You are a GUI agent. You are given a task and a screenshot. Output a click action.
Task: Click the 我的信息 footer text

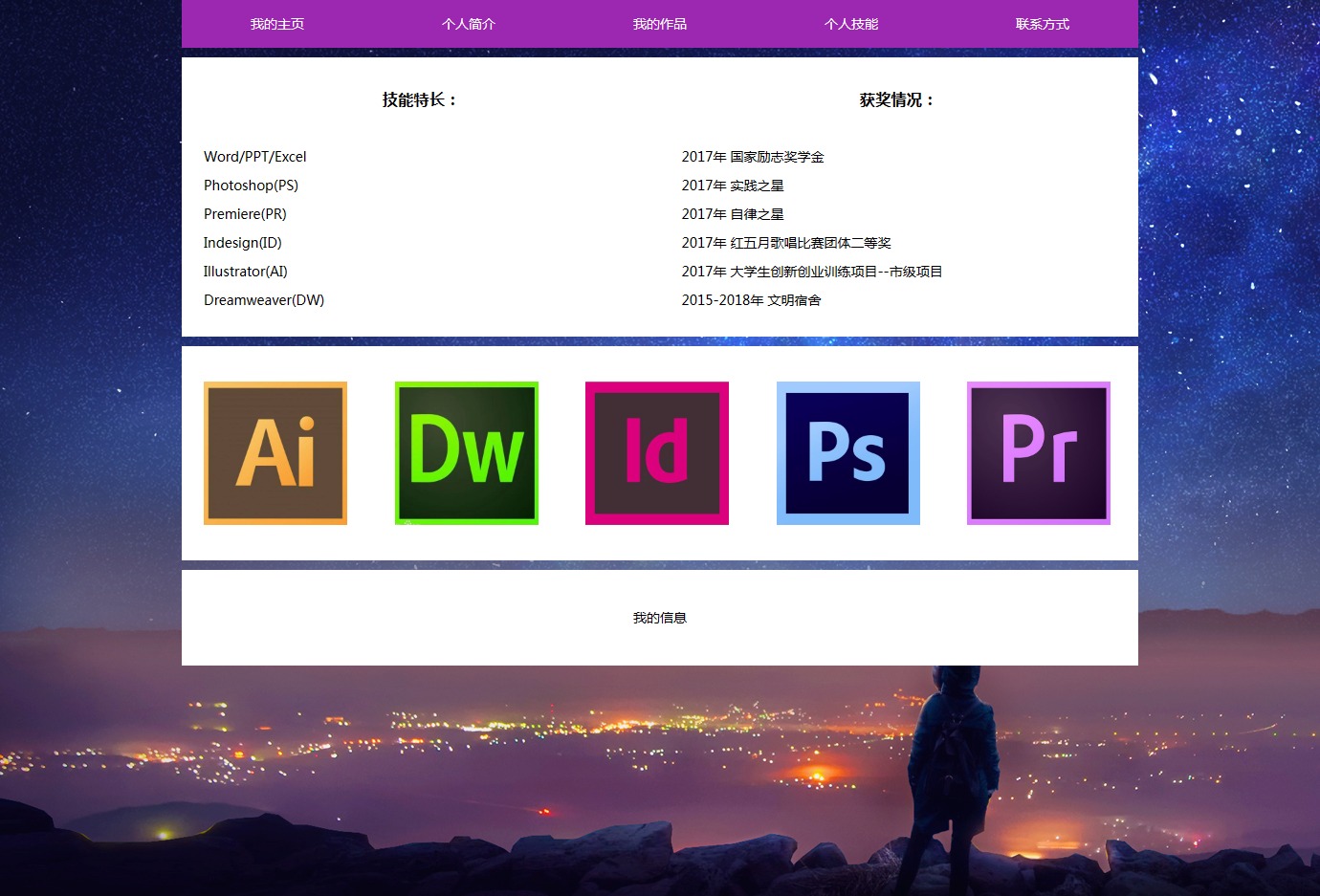point(660,618)
